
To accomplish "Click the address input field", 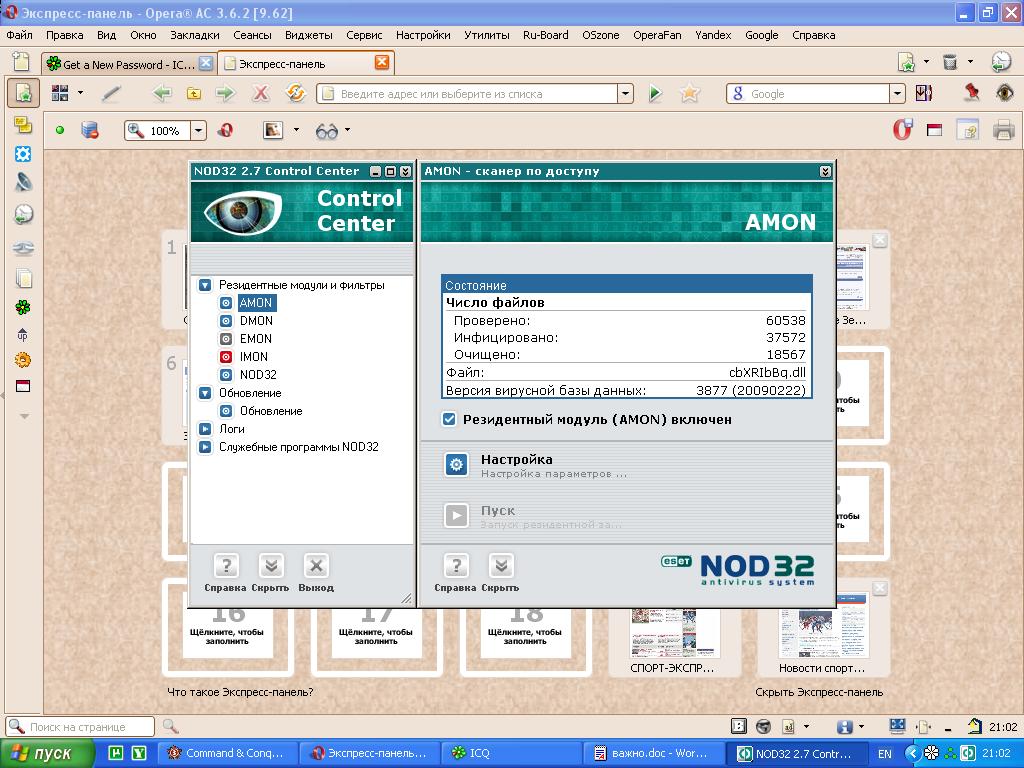I will point(468,94).
